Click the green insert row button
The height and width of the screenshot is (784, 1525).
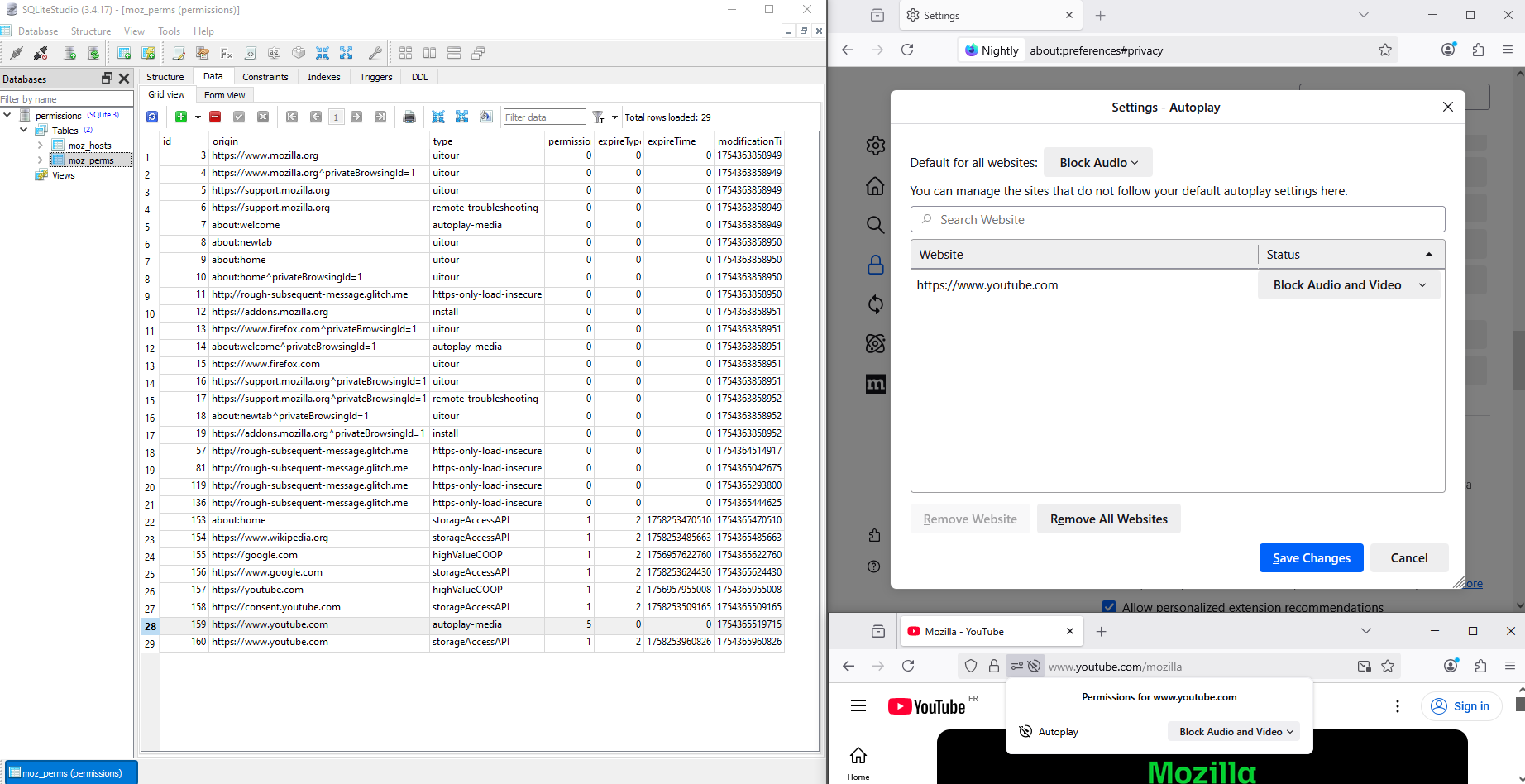(181, 117)
